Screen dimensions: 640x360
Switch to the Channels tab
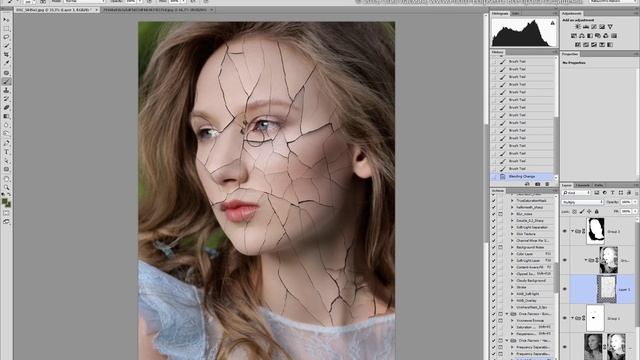point(582,185)
